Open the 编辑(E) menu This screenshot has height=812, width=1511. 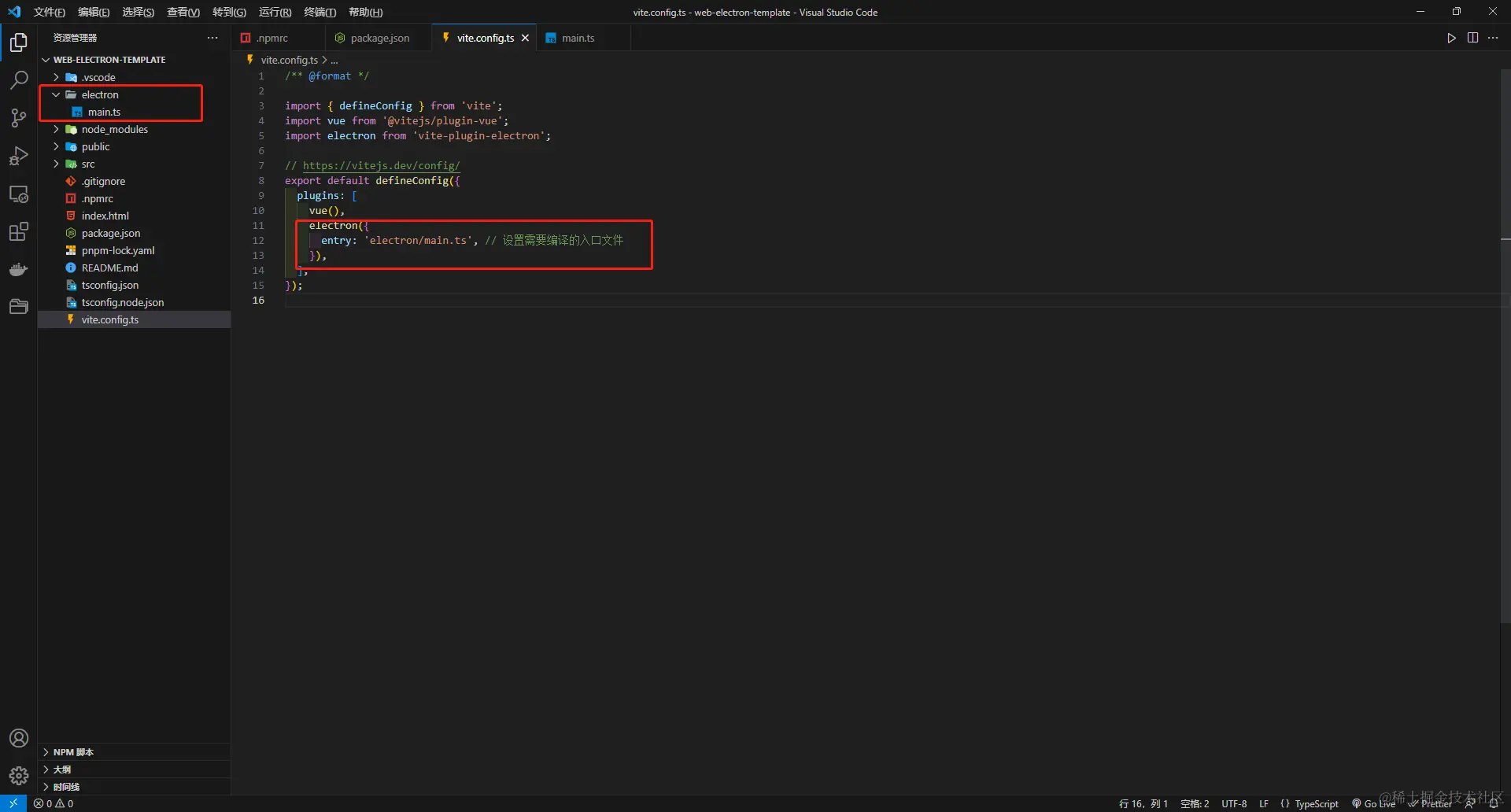94,12
